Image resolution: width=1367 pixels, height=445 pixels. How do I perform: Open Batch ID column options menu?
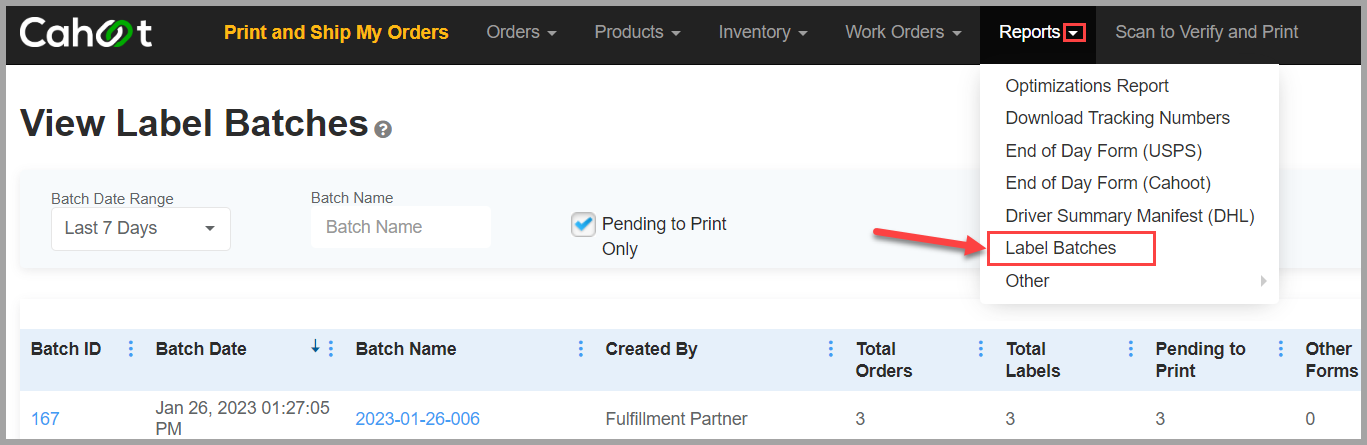coord(130,349)
